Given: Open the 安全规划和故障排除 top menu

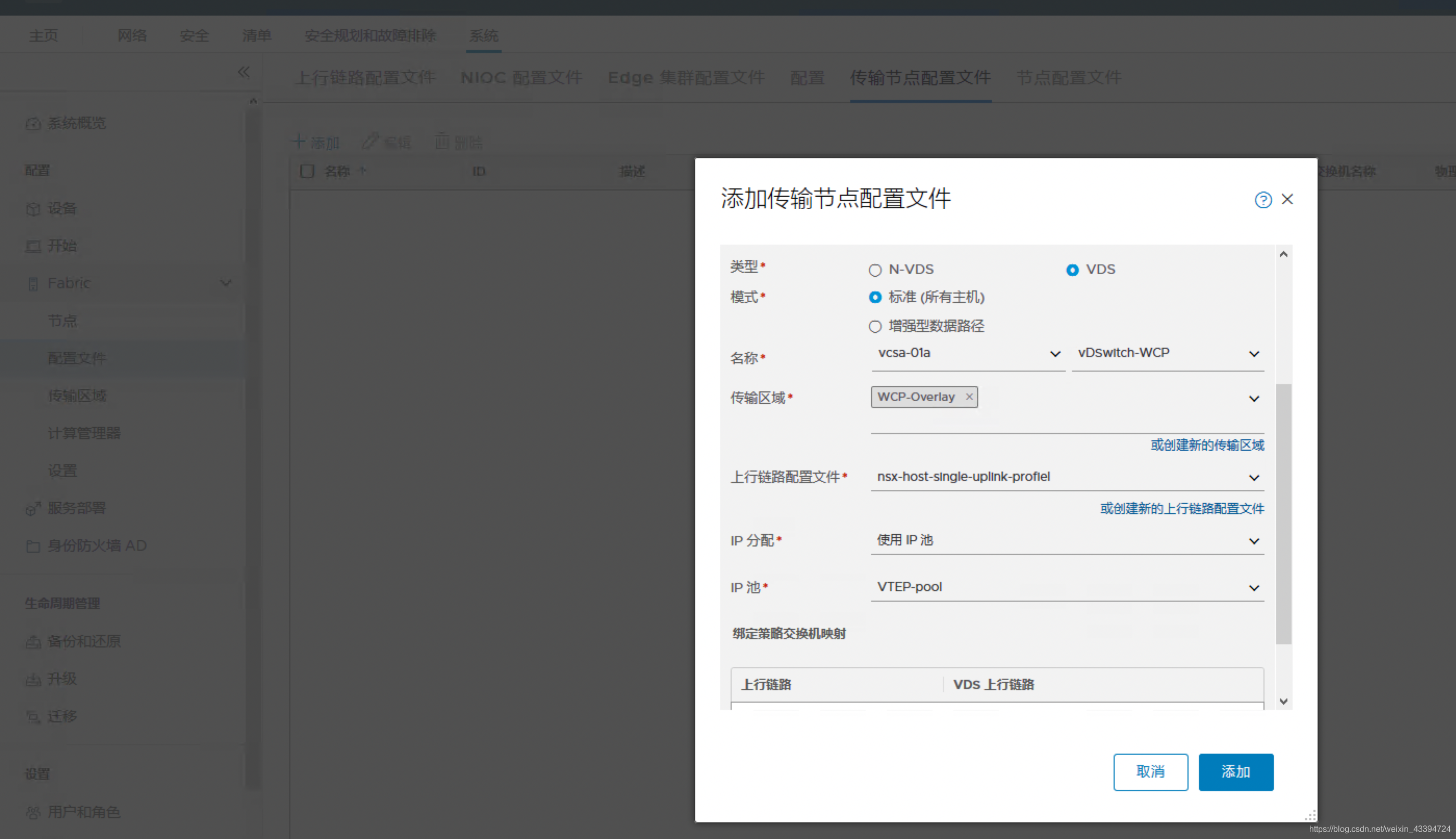Looking at the screenshot, I should click(371, 36).
